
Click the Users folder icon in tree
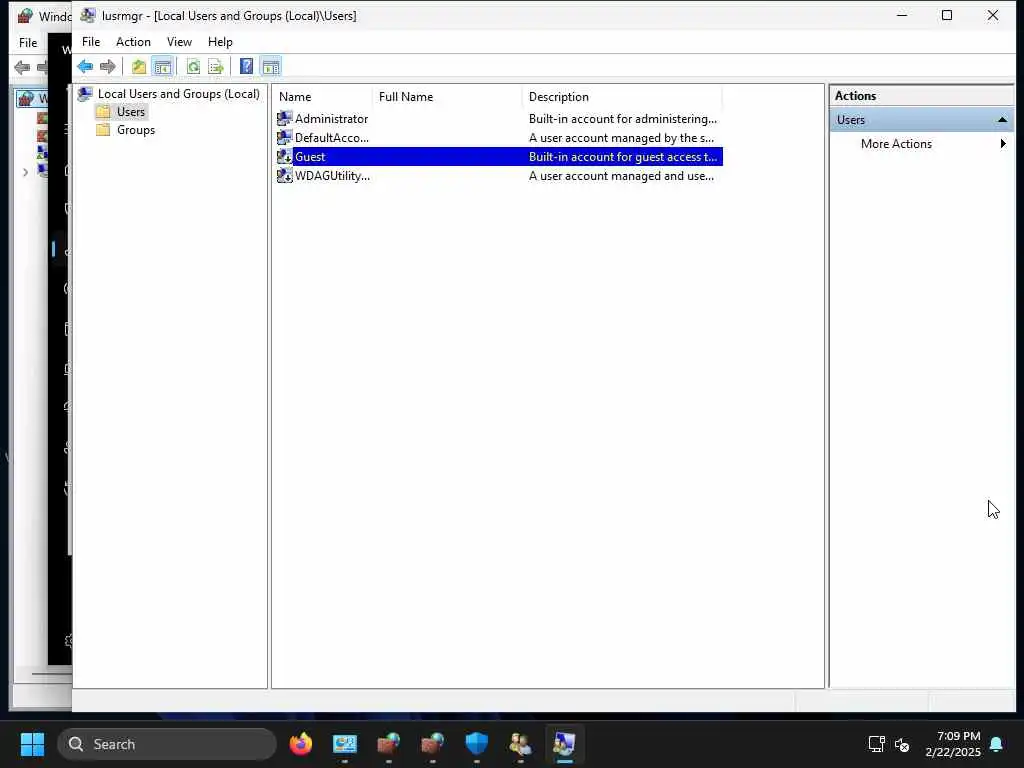point(103,112)
